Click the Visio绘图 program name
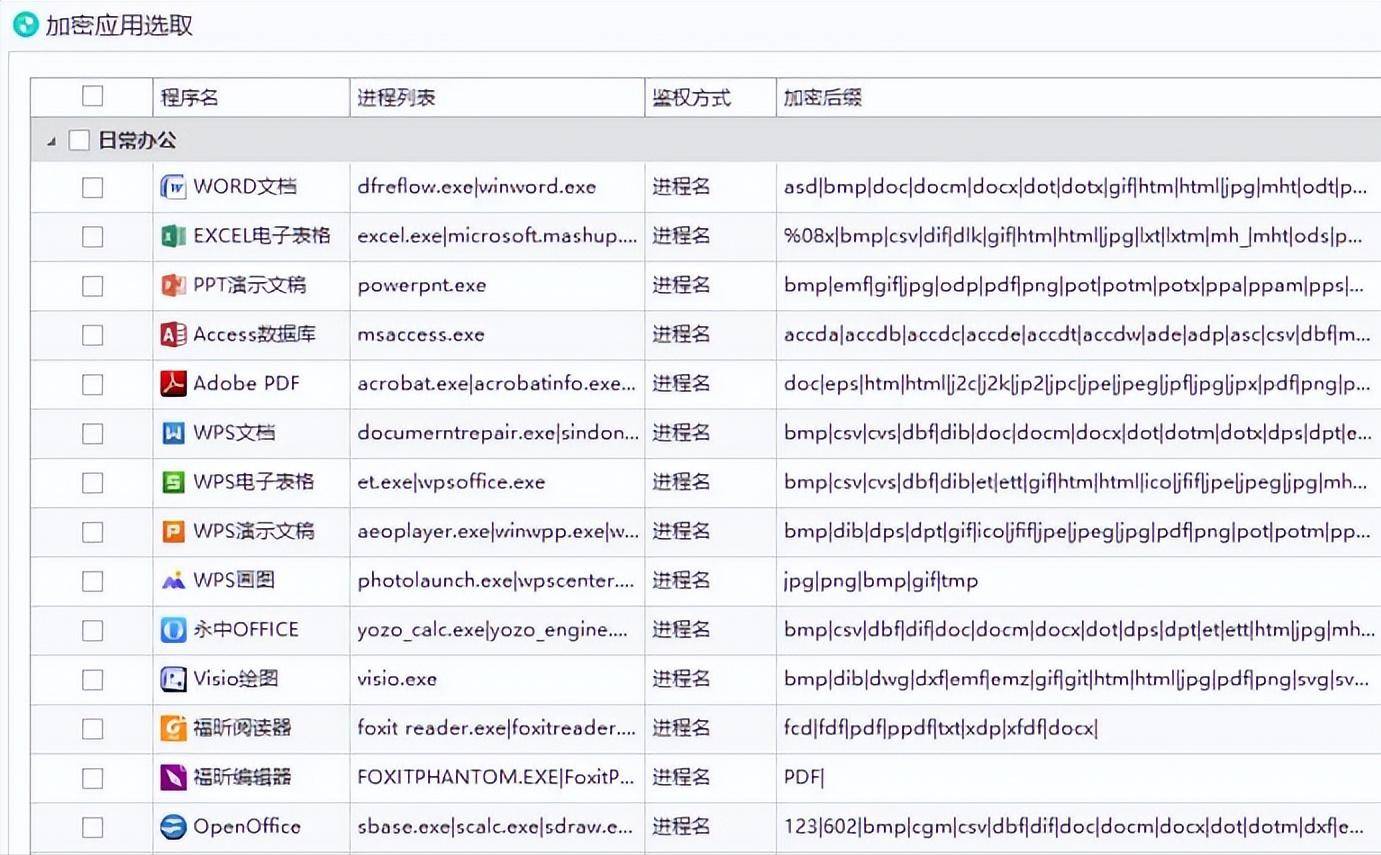This screenshot has height=855, width=1381. click(236, 679)
